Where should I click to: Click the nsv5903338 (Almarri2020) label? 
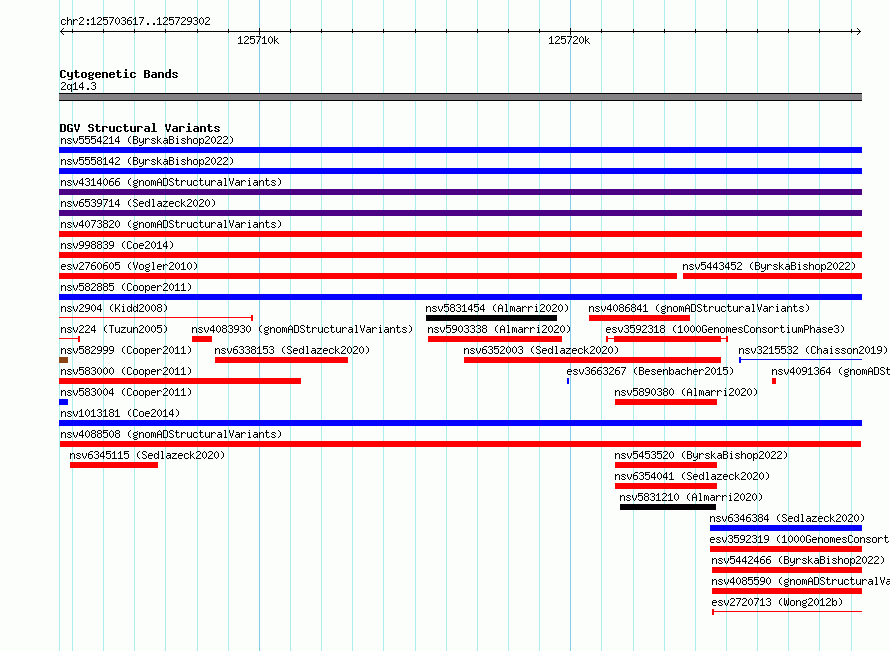[x=499, y=329]
